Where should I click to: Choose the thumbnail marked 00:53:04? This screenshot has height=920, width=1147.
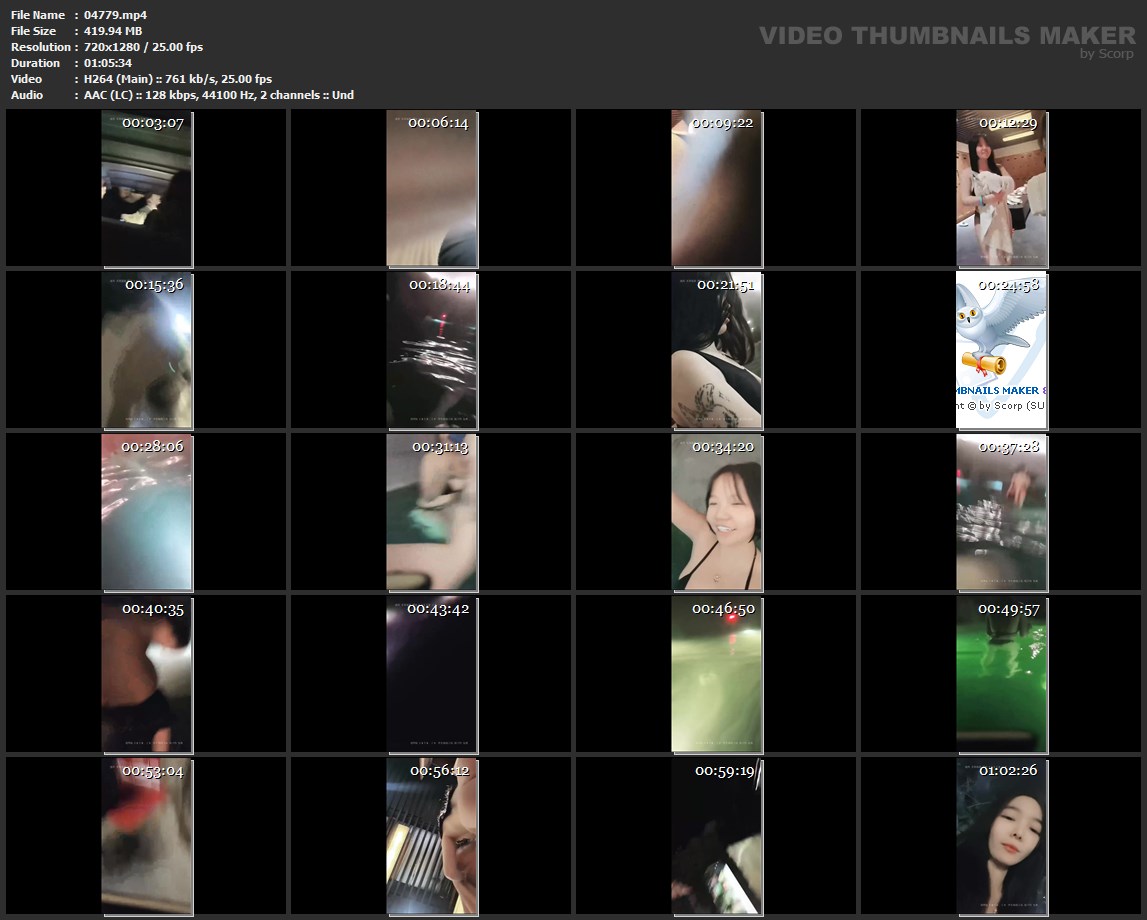[146, 836]
